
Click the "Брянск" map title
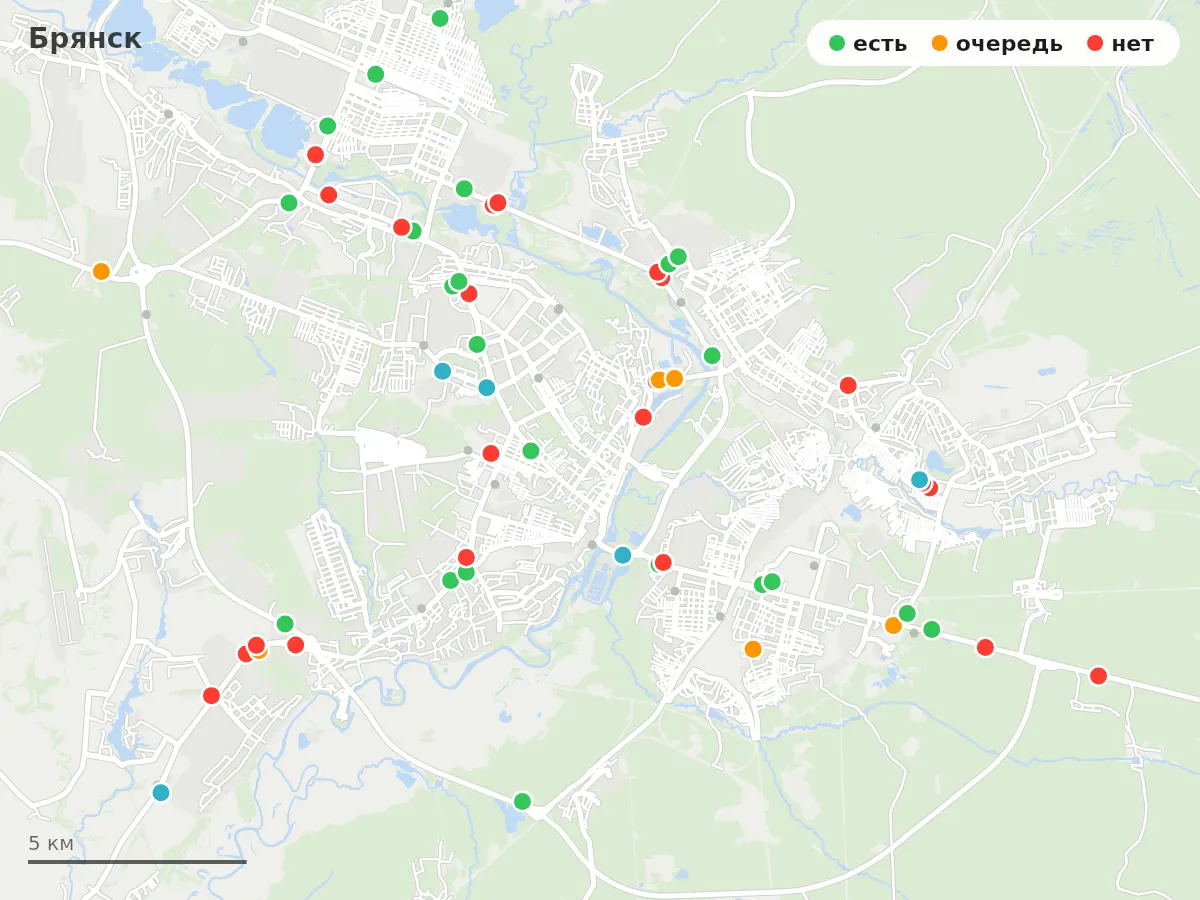tap(85, 39)
